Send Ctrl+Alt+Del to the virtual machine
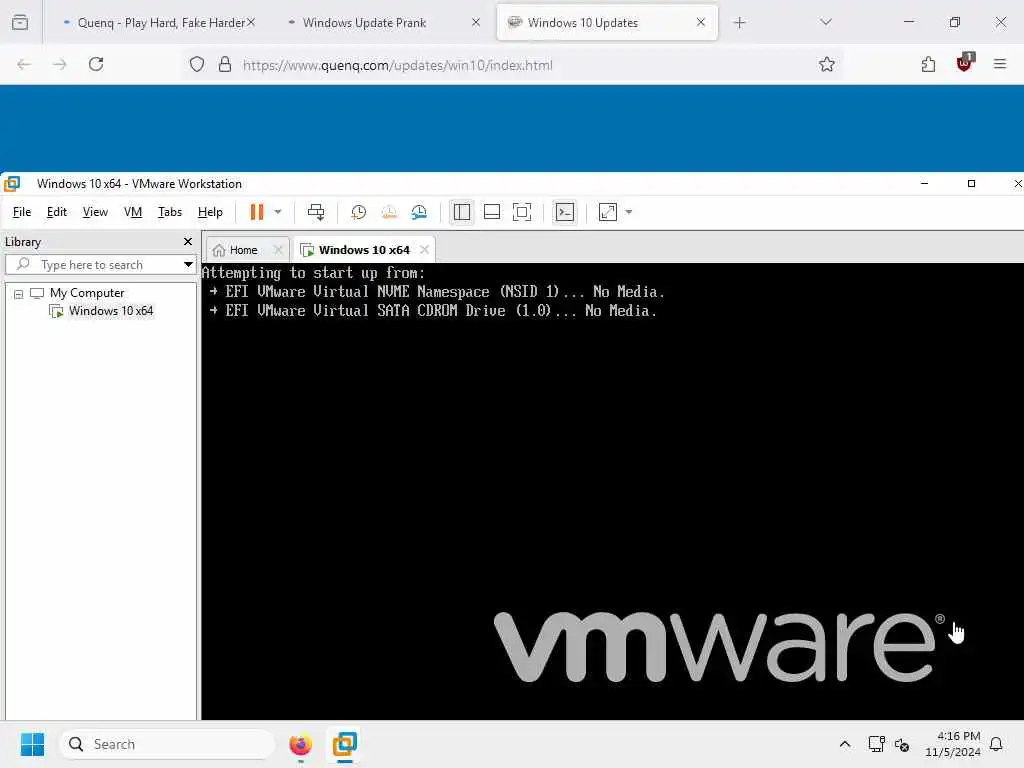 pos(315,212)
